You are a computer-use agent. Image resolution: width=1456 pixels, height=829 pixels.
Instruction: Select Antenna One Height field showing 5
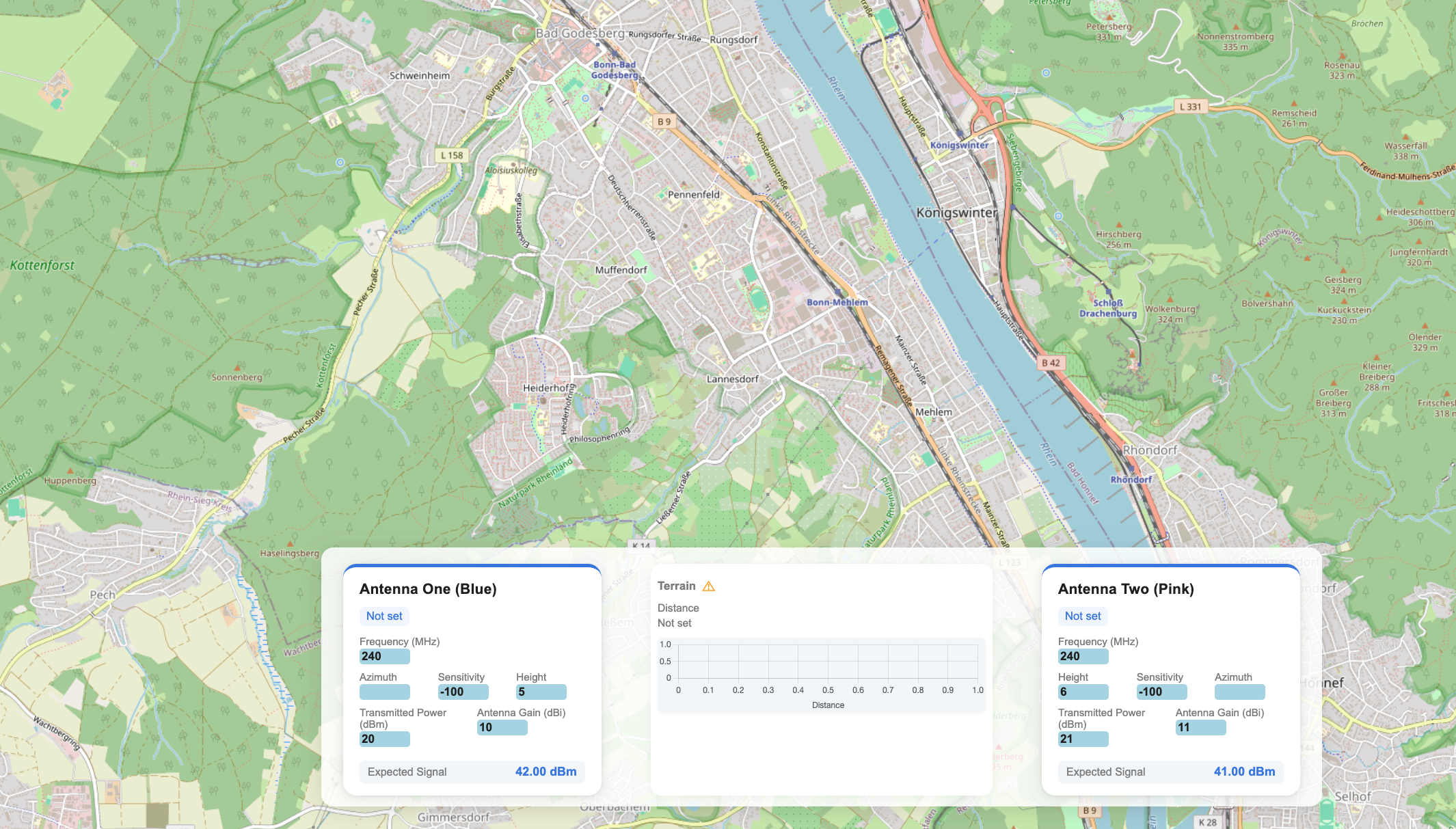click(x=541, y=692)
